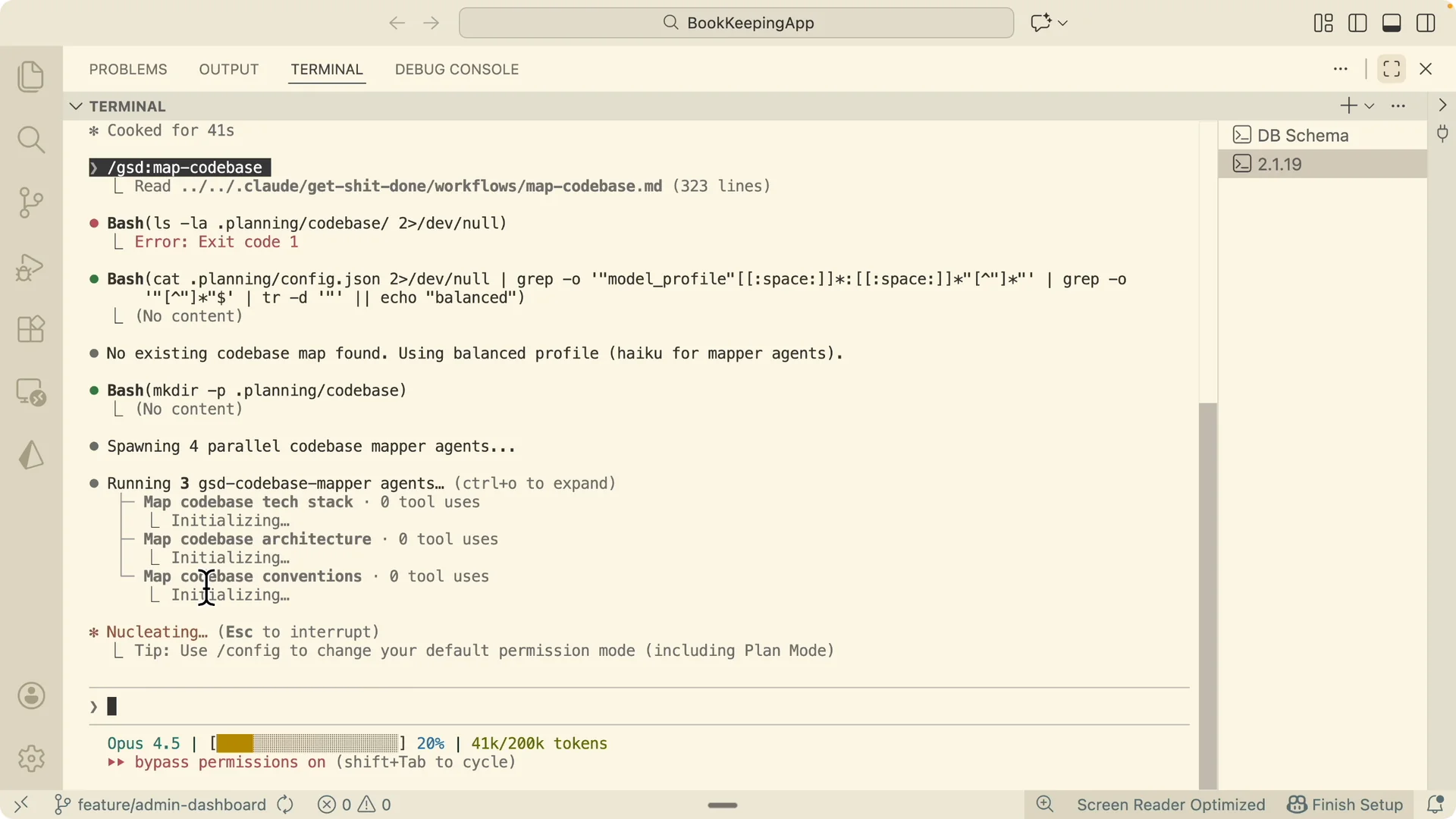Select the DB Schema terminal

1322,135
